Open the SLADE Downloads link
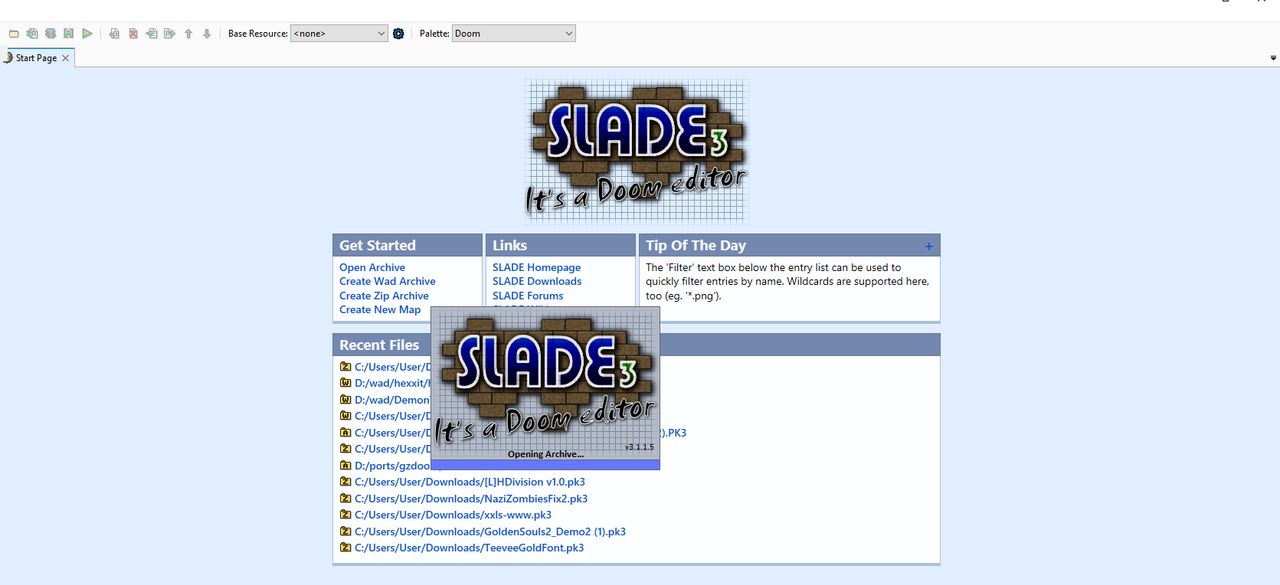 [x=537, y=281]
